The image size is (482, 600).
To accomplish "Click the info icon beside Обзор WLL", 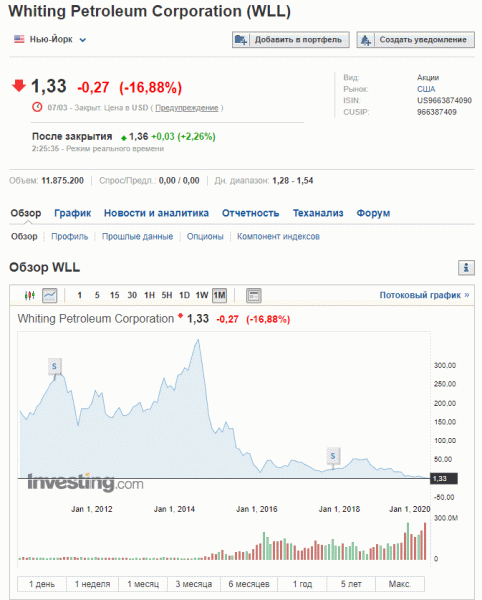I will coord(466,267).
